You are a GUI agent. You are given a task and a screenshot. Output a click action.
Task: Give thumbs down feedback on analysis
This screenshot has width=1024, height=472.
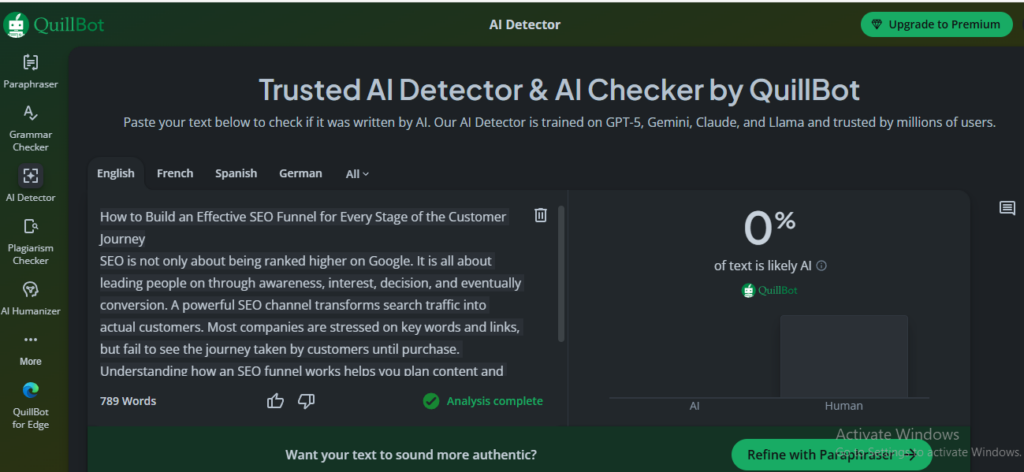(307, 401)
